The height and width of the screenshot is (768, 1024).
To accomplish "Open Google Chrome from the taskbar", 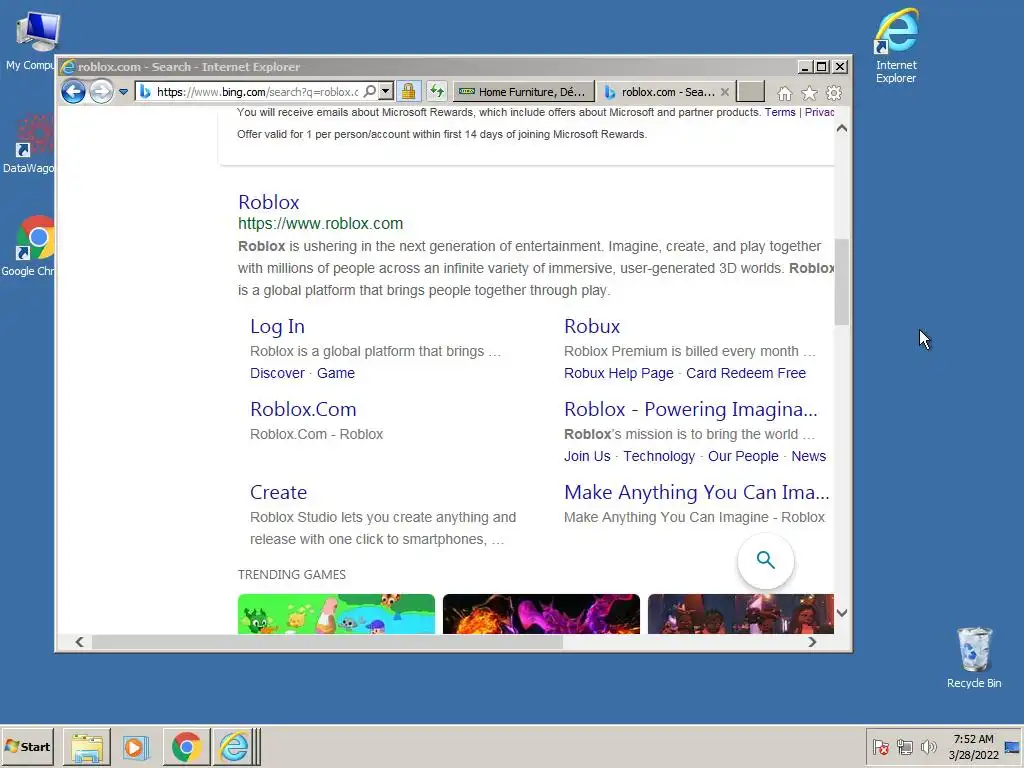I will 187,747.
